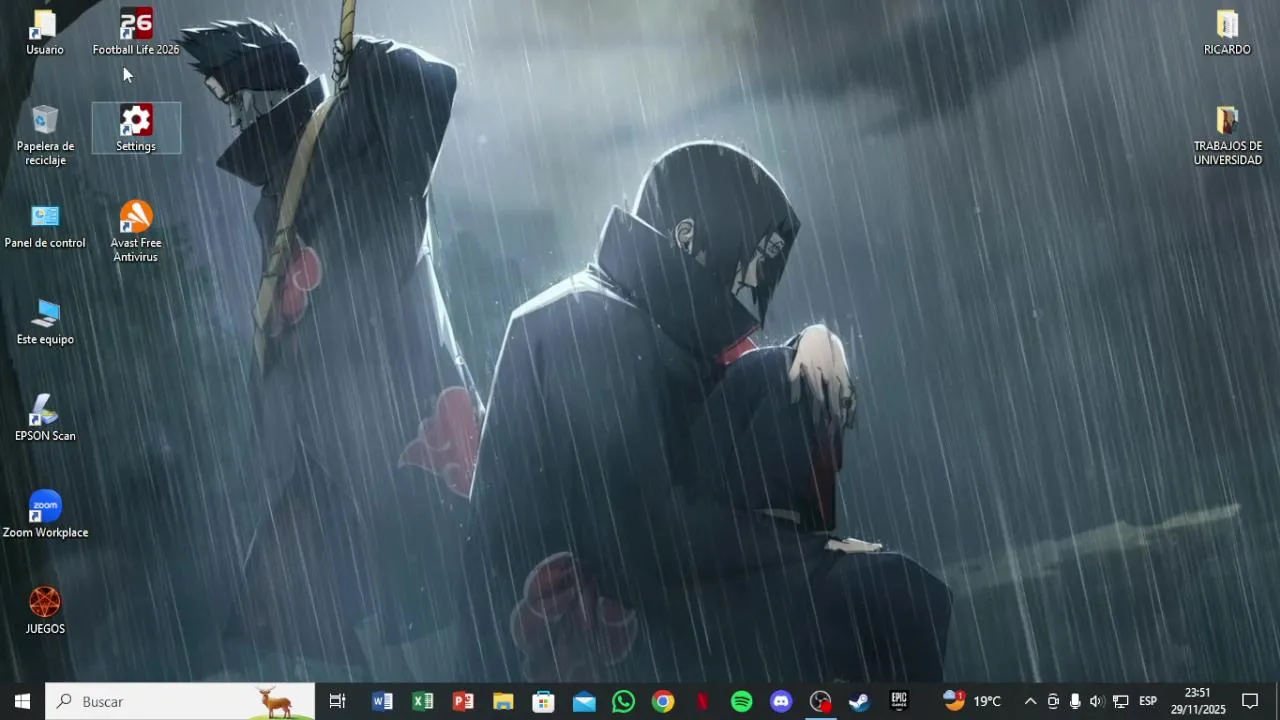Screen dimensions: 1280x720
Task: Open File Explorer from taskbar
Action: coord(503,701)
